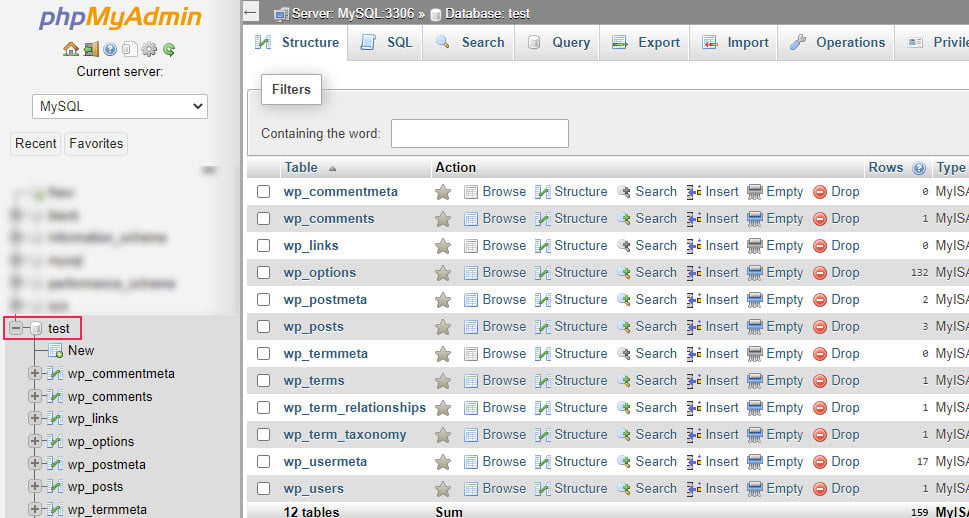The width and height of the screenshot is (969, 518).
Task: Check the wp_postmeta row checkbox
Action: pos(264,299)
